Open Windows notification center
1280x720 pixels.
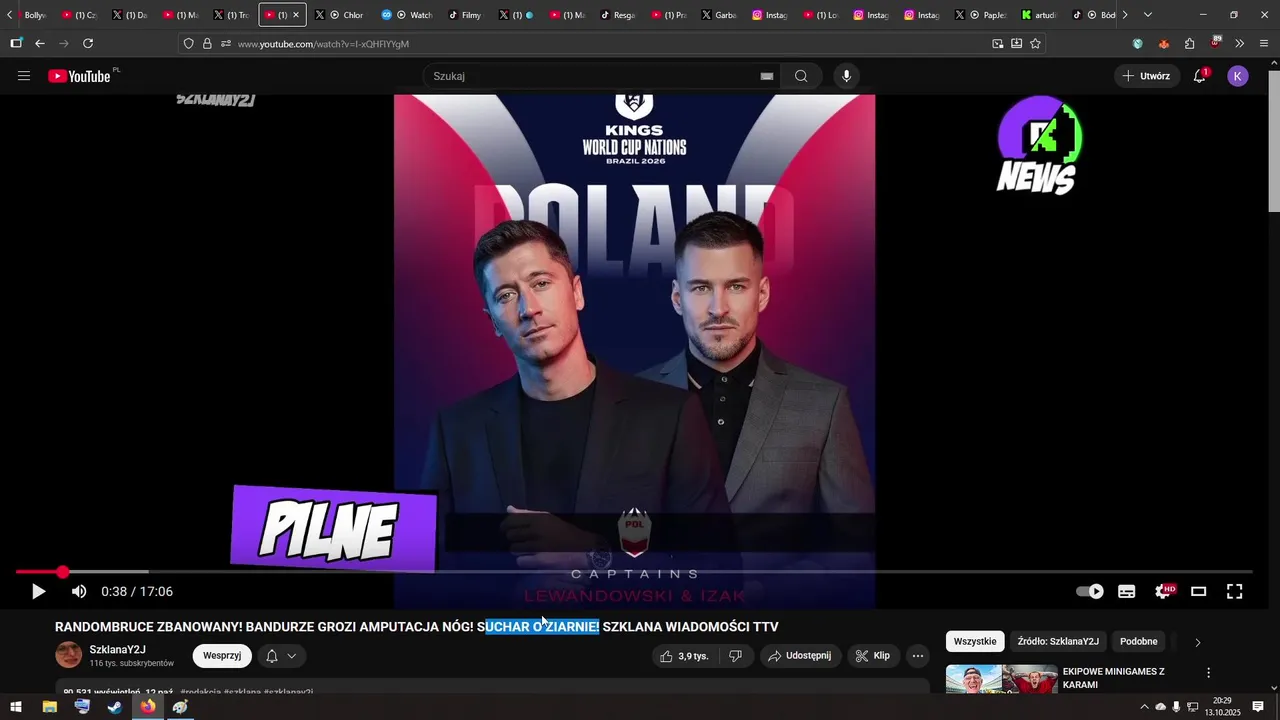[1258, 707]
